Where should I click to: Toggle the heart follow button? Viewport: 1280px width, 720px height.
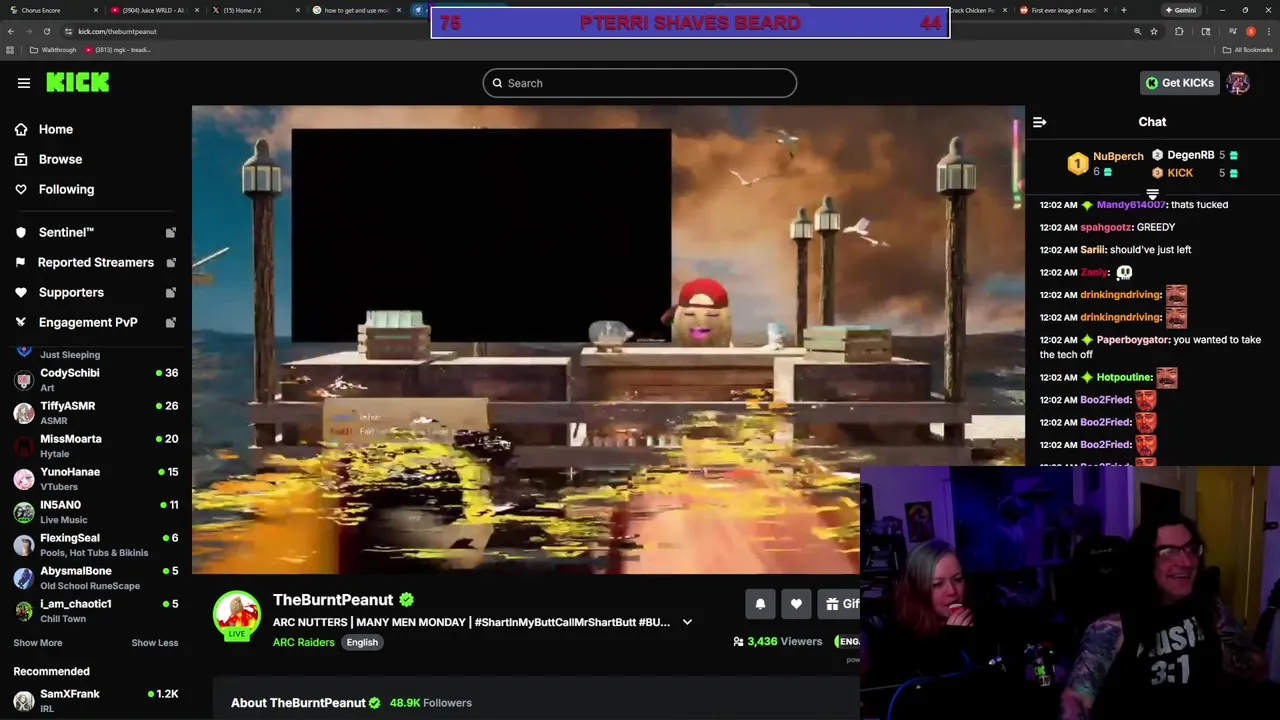click(x=796, y=604)
